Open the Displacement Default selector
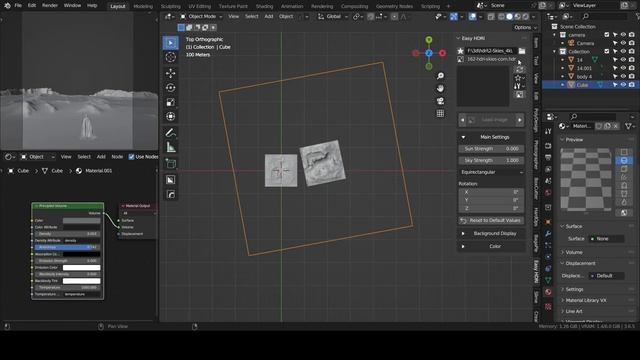Viewport: 640px width, 360px height. point(607,276)
